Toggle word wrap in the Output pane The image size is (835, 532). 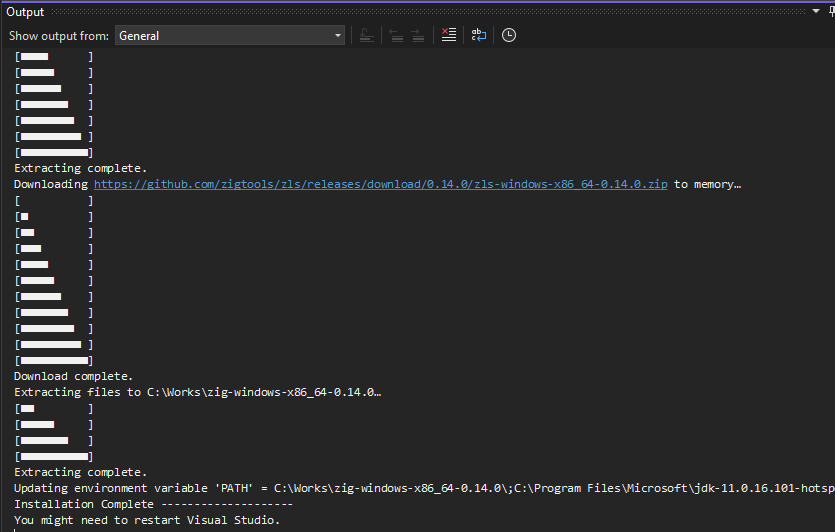479,35
